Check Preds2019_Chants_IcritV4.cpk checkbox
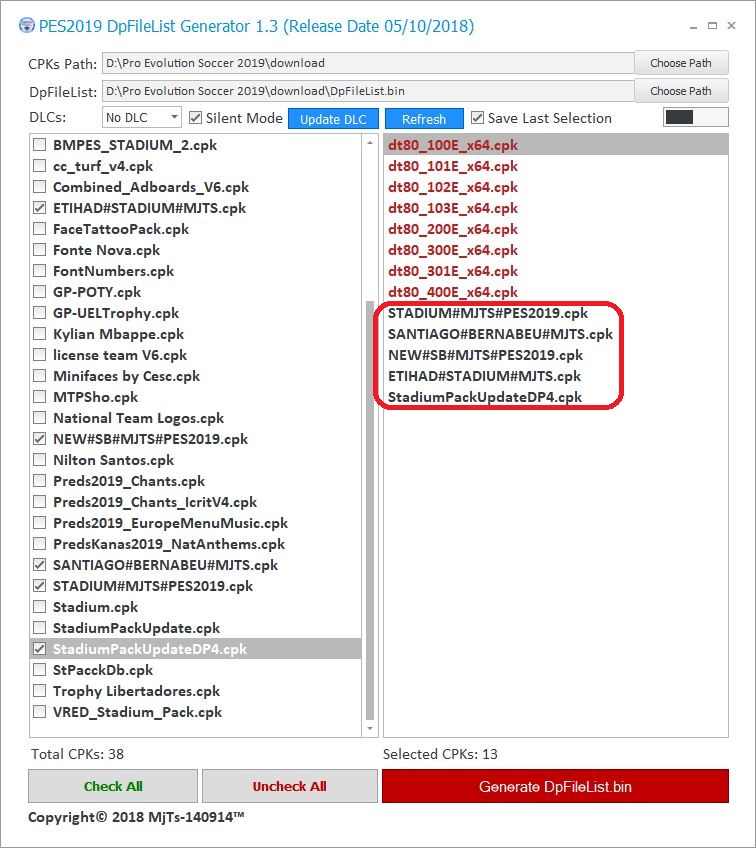This screenshot has height=848, width=756. coord(39,502)
